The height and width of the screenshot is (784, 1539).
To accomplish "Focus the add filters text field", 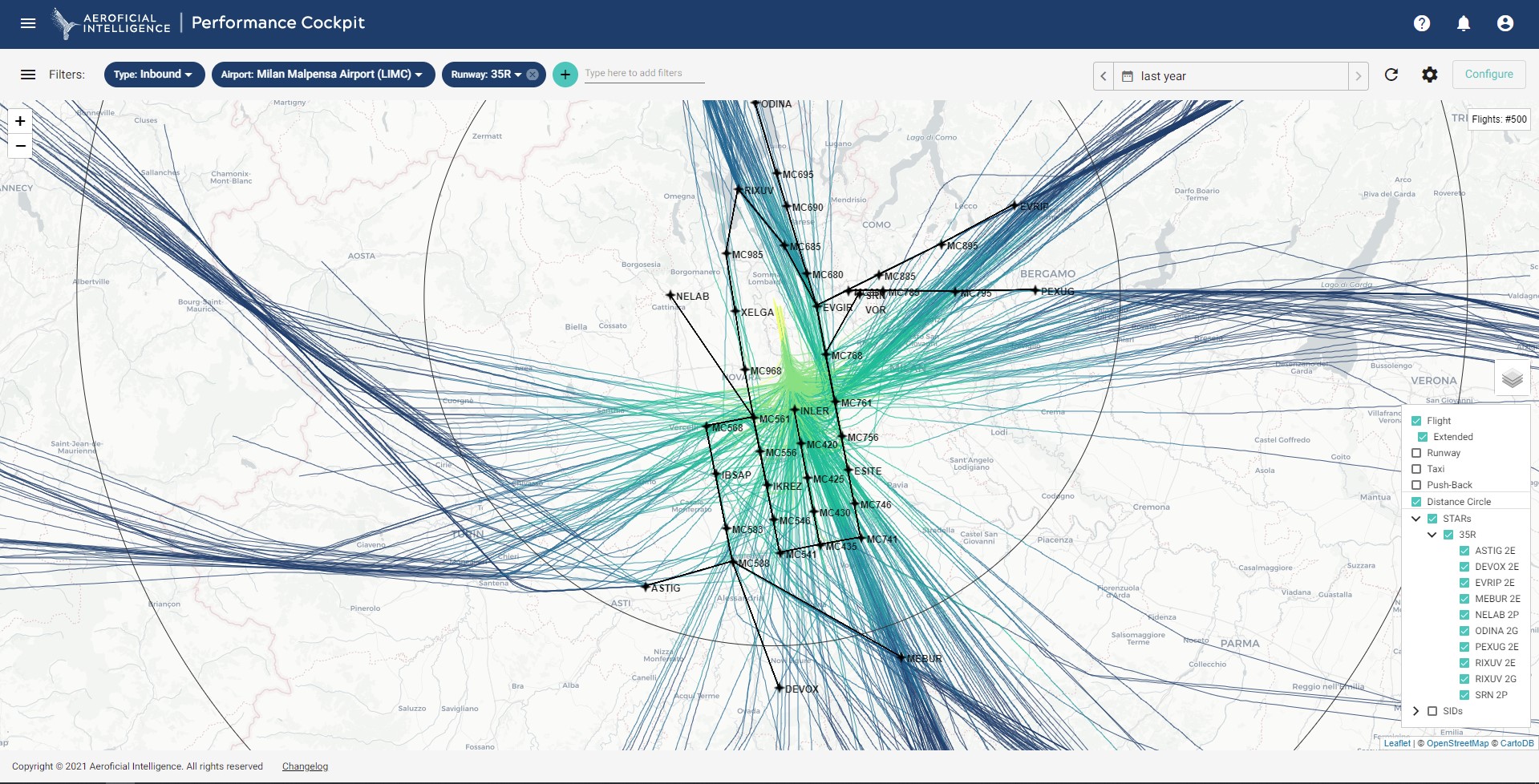I will pos(644,74).
